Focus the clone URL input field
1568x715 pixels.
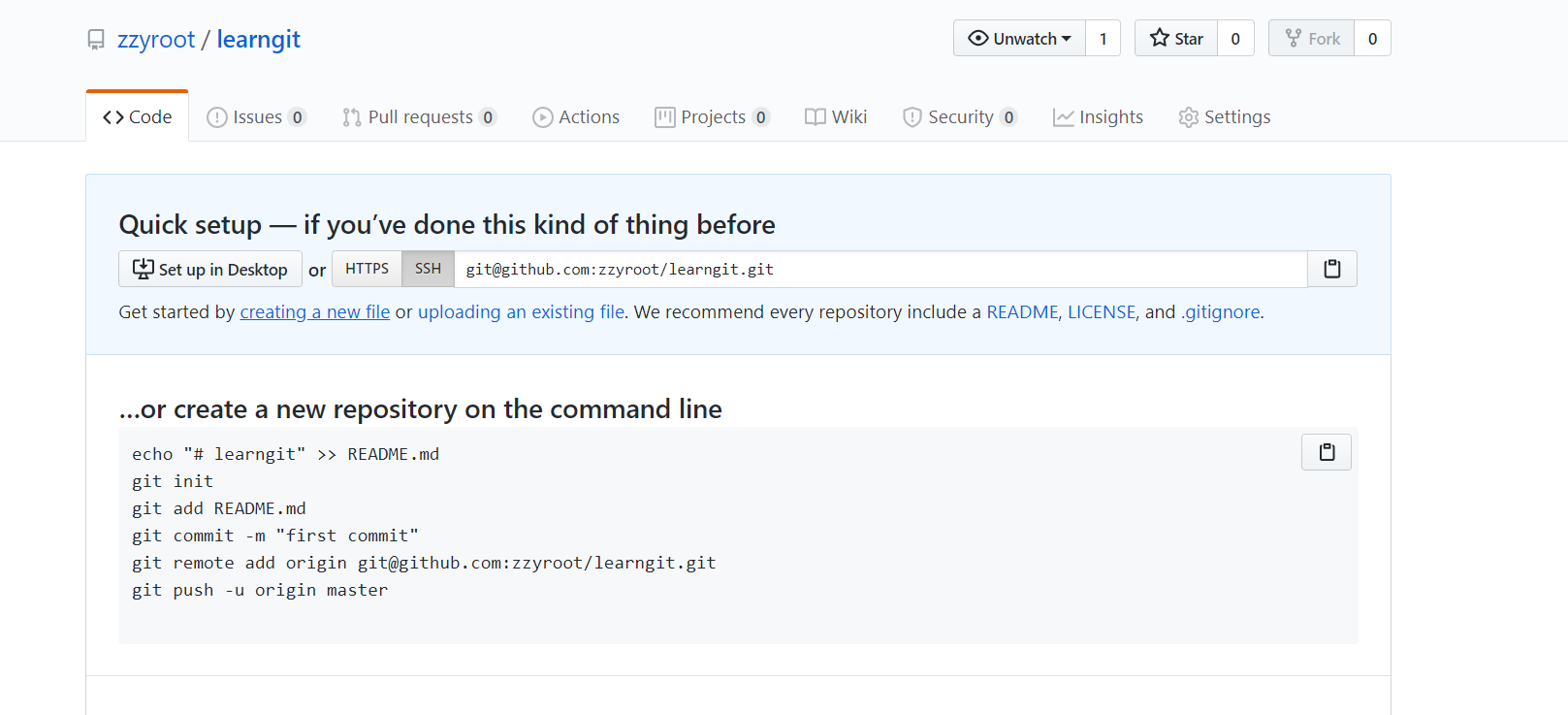coord(880,269)
